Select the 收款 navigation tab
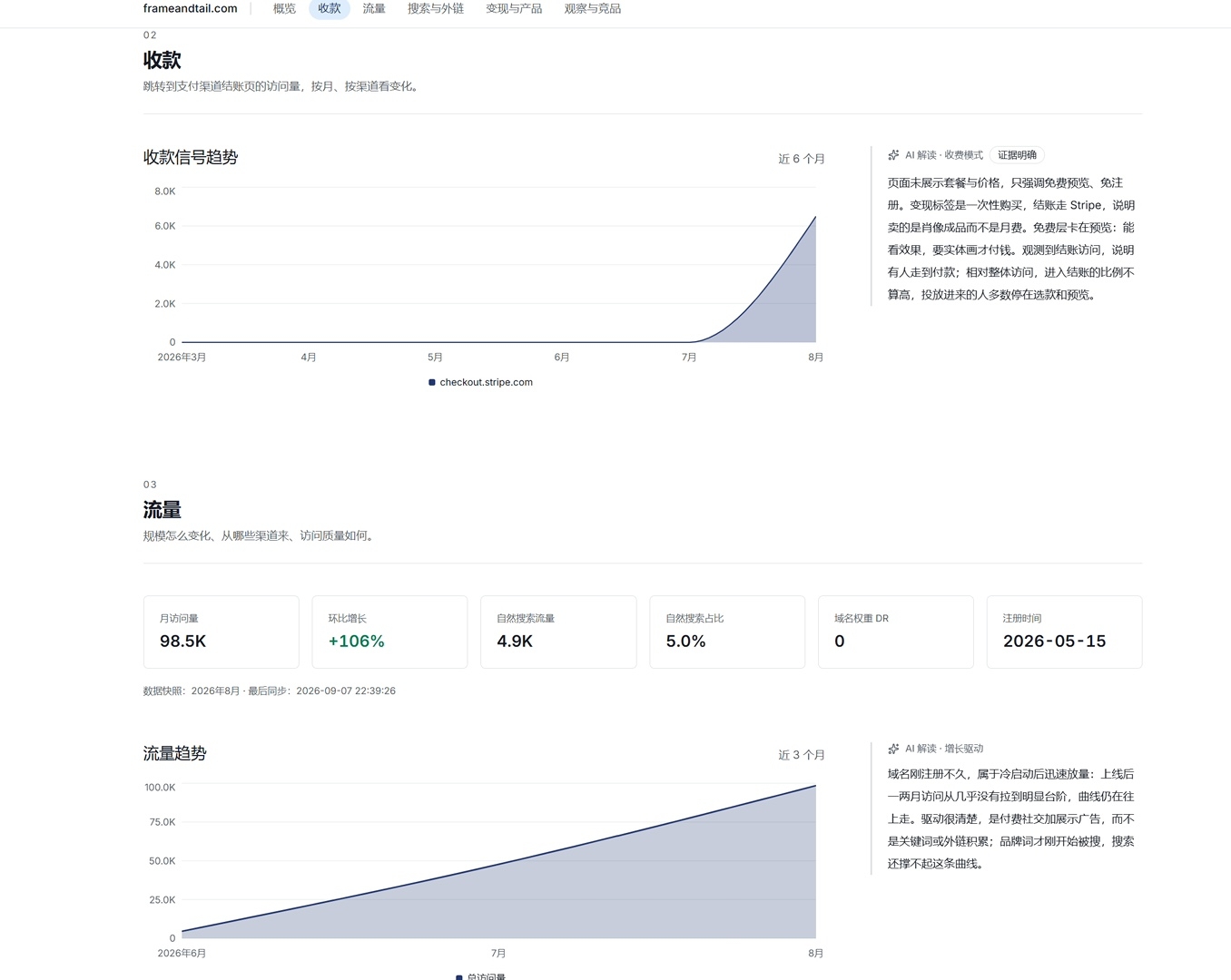The image size is (1231, 980). [x=330, y=9]
